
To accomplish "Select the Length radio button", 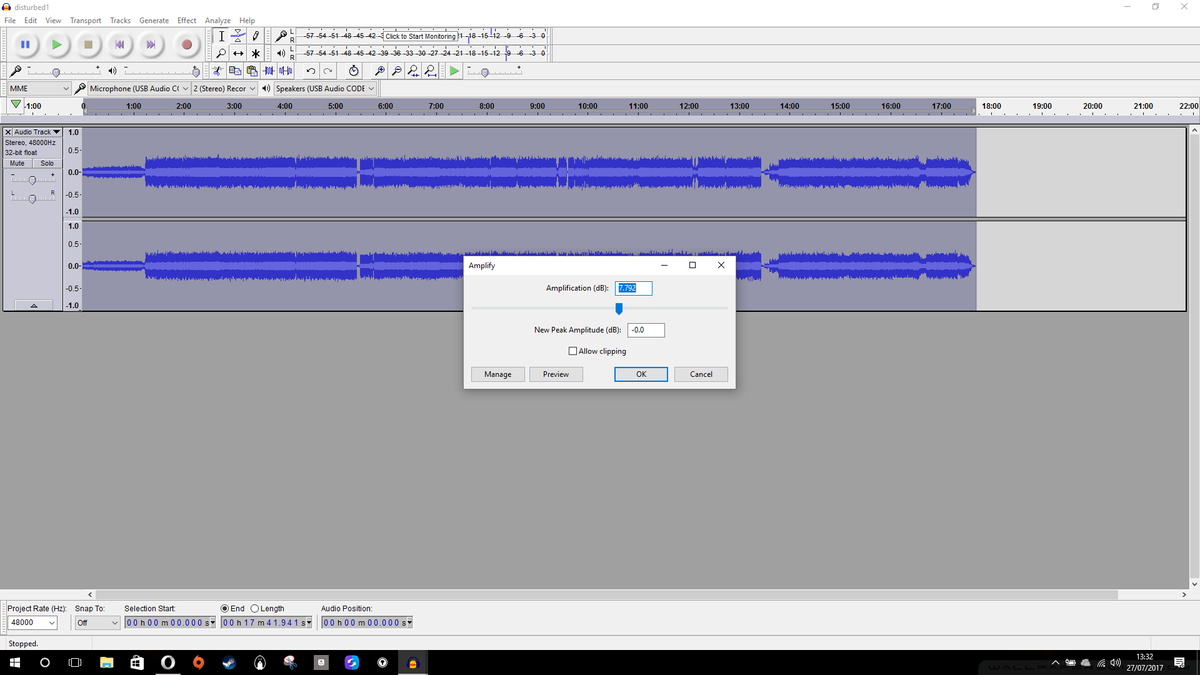I will pyautogui.click(x=256, y=608).
